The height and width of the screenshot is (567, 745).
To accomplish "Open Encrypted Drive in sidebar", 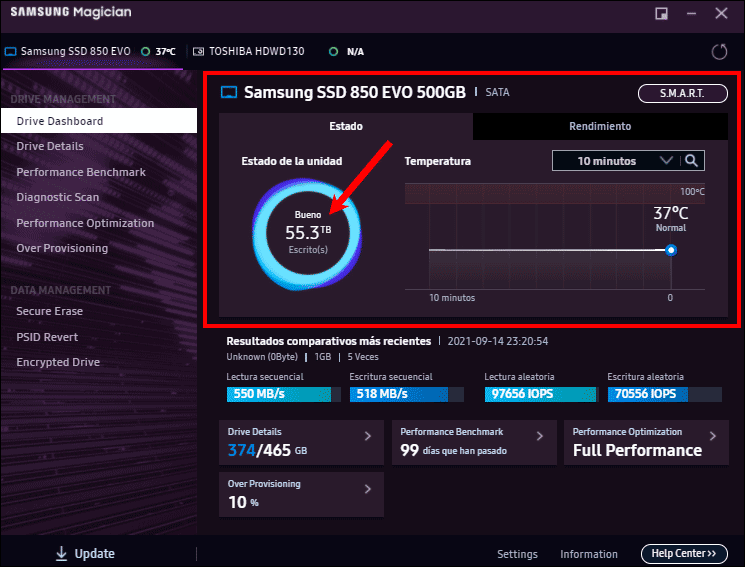I will 58,362.
